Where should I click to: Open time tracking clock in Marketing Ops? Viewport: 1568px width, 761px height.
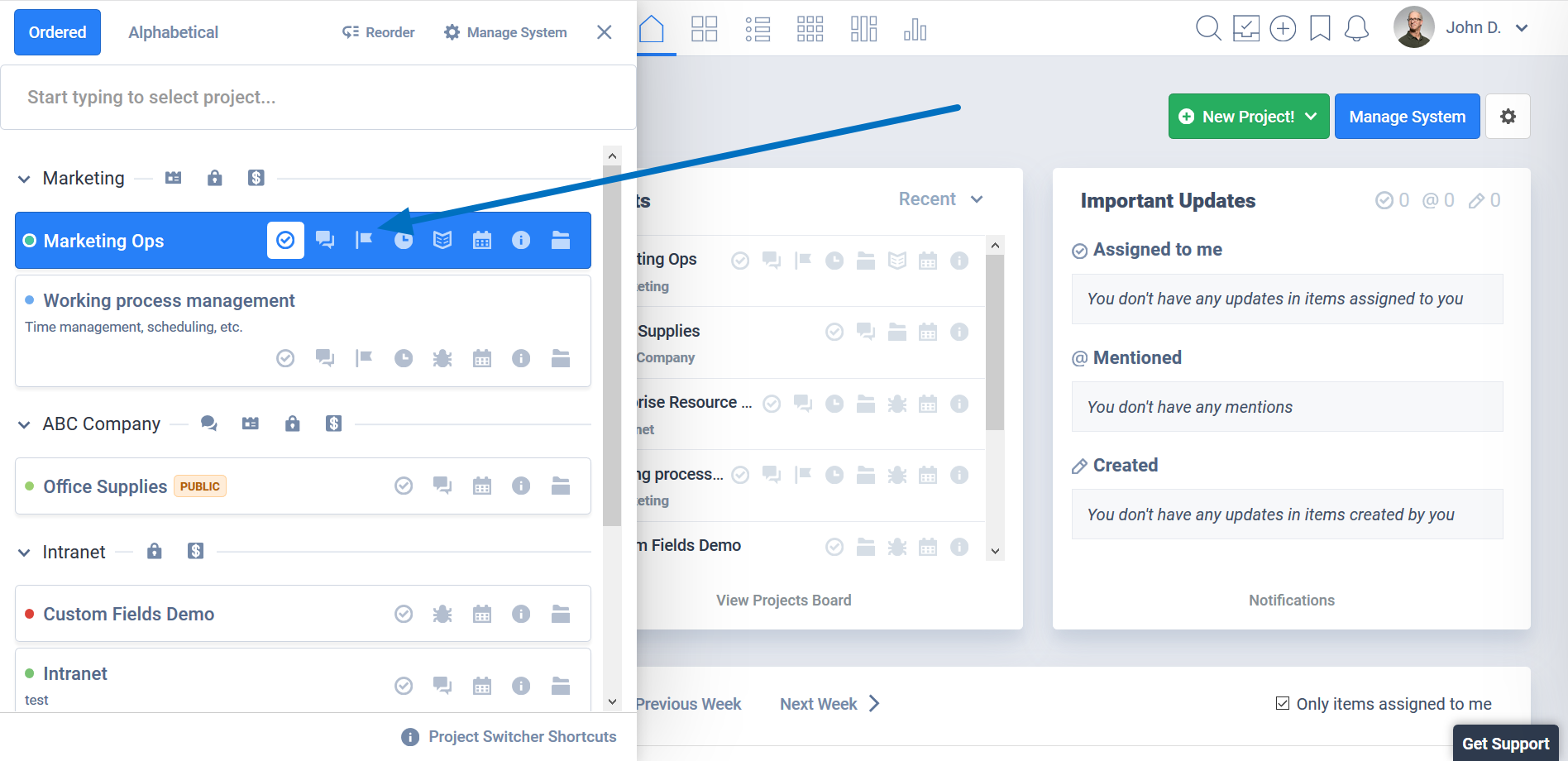pos(404,241)
